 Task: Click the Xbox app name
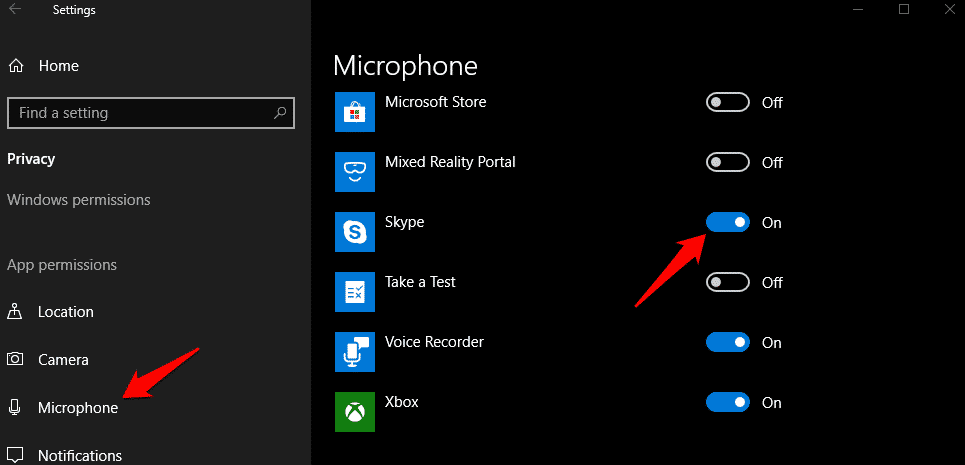tap(402, 402)
